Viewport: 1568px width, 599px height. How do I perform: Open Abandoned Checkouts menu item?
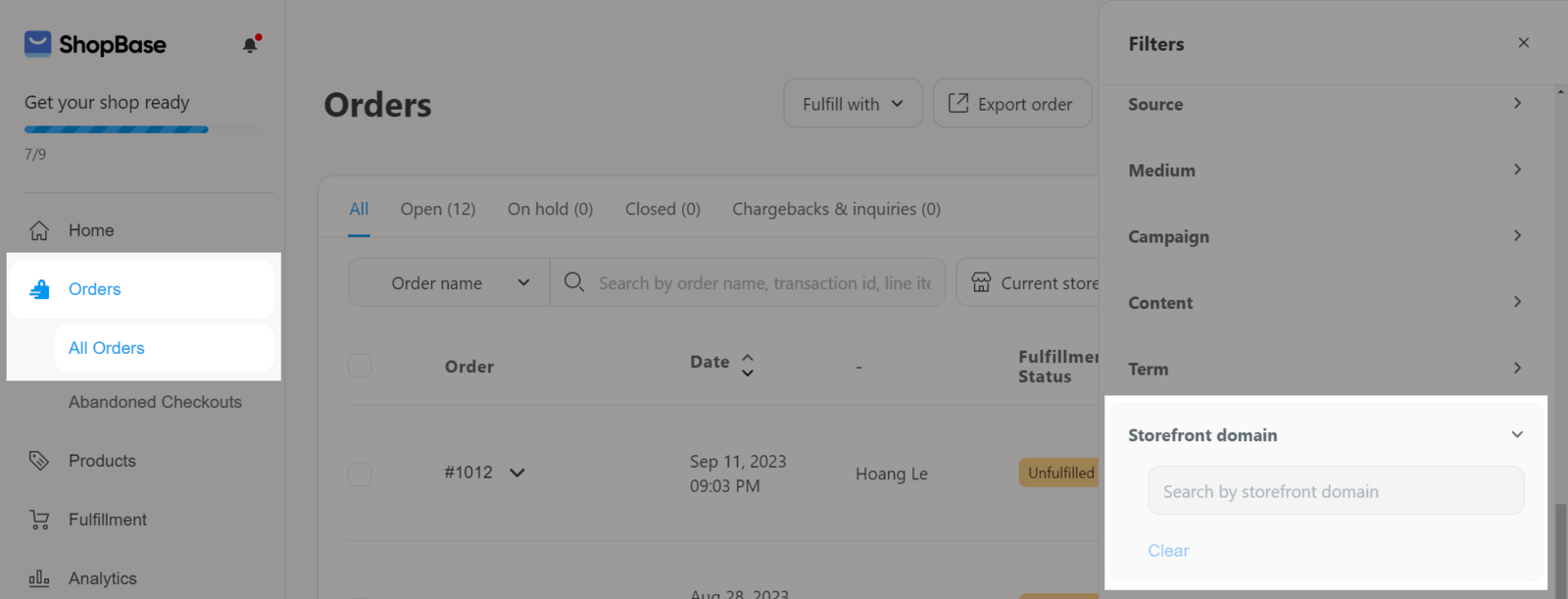[155, 402]
